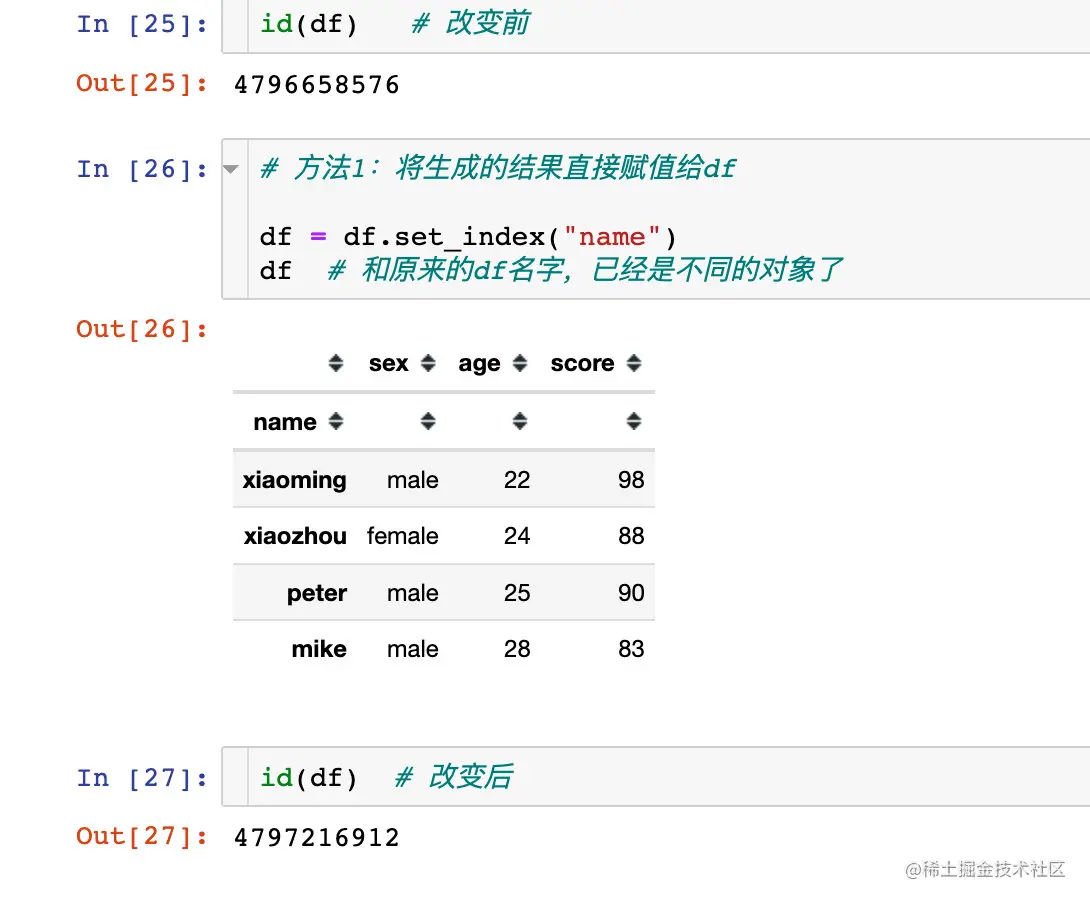Click the peter row index
This screenshot has height=904, width=1090.
(316, 593)
